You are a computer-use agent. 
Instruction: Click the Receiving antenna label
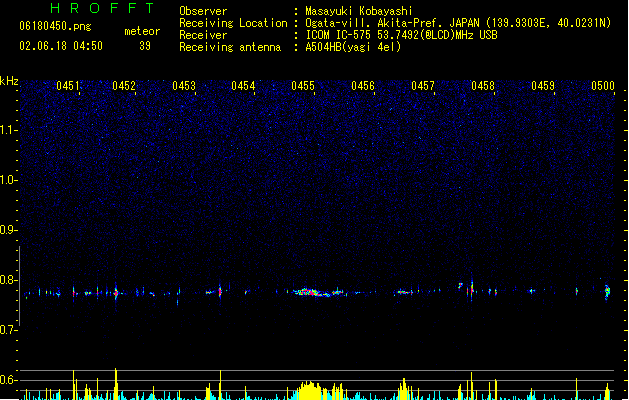[230, 47]
